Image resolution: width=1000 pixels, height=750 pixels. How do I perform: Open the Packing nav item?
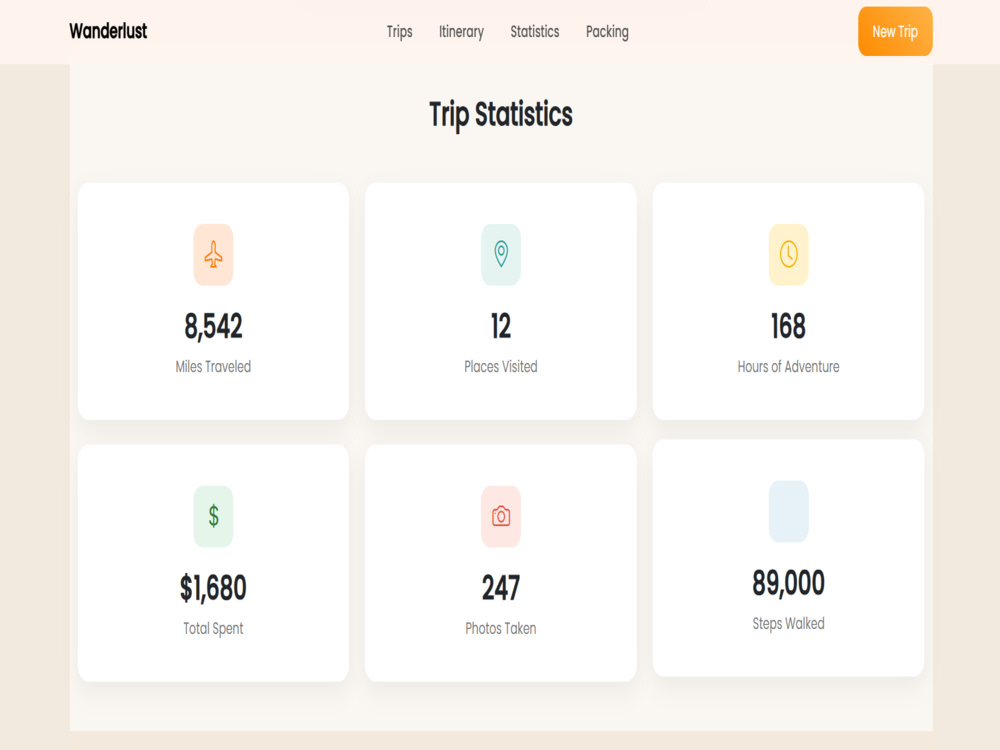tap(607, 32)
